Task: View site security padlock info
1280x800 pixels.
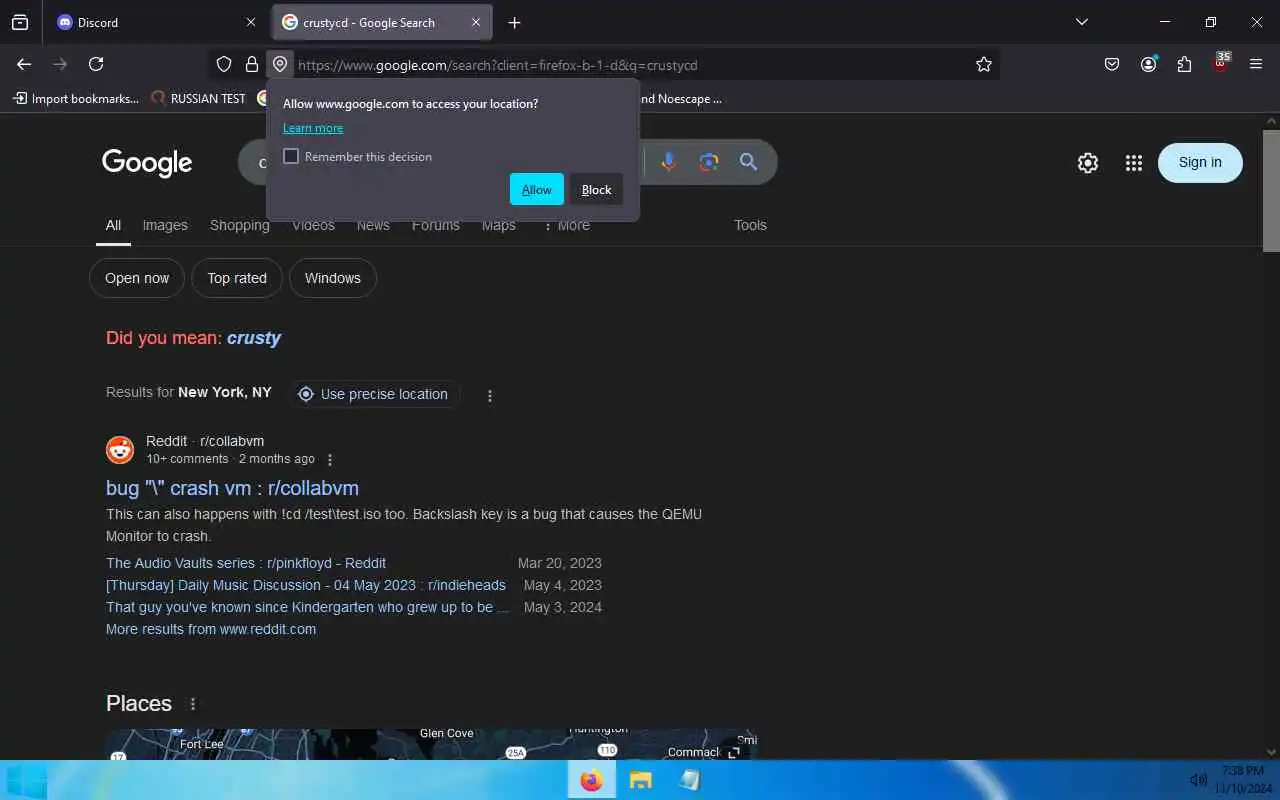Action: (252, 64)
